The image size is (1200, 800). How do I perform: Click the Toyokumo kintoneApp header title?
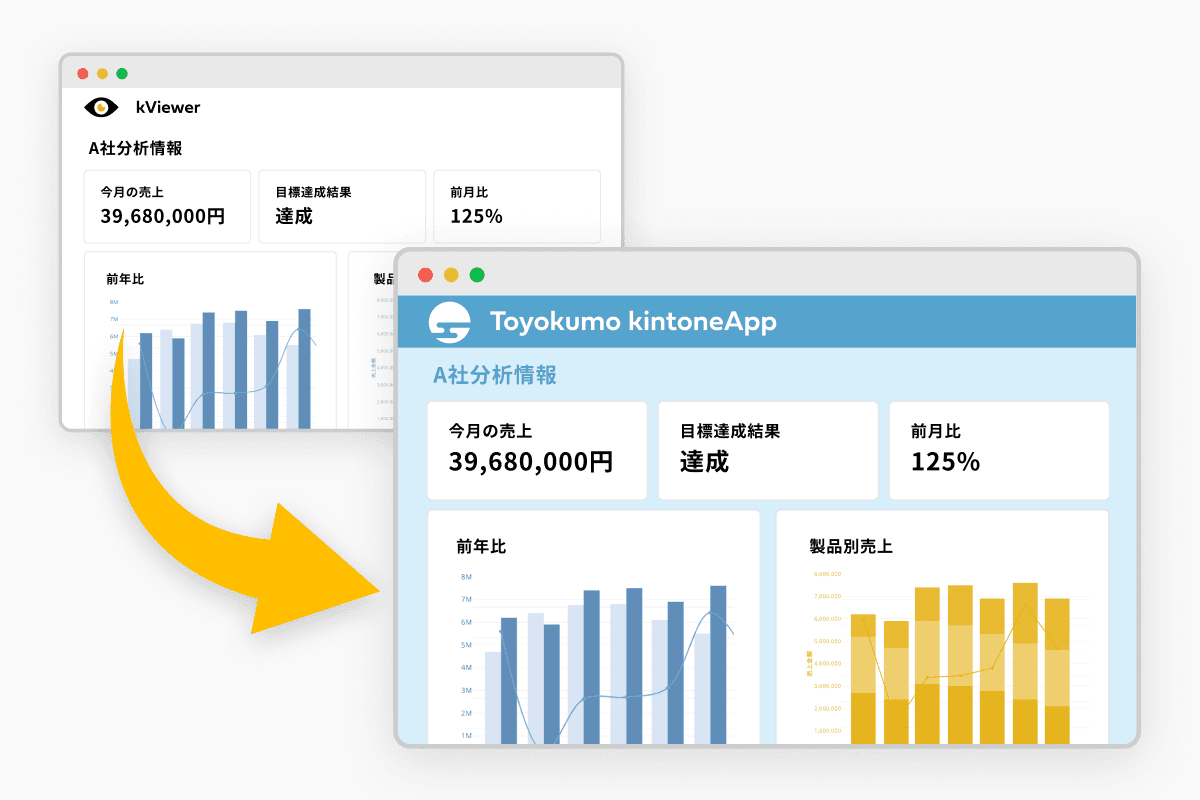pos(632,322)
